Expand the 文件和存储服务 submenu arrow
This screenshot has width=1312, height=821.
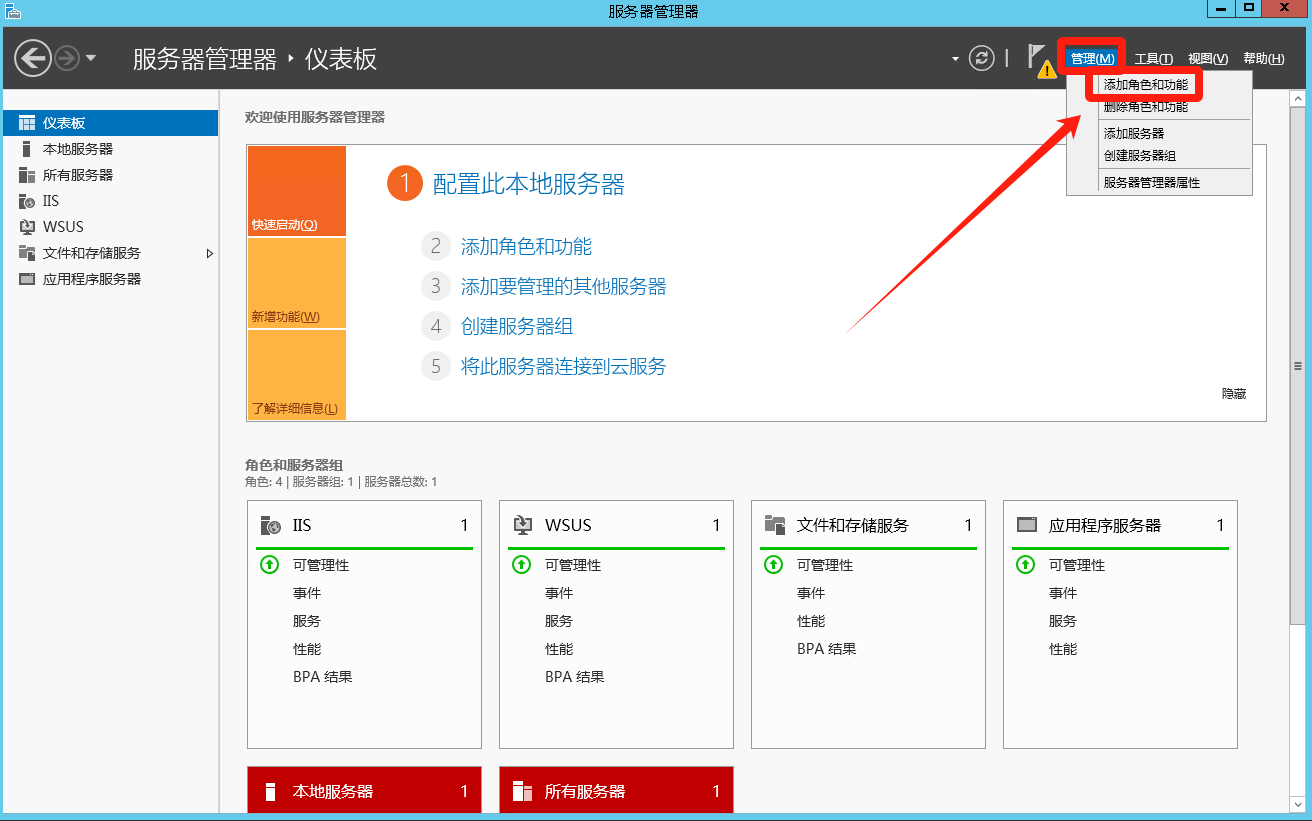click(x=209, y=253)
